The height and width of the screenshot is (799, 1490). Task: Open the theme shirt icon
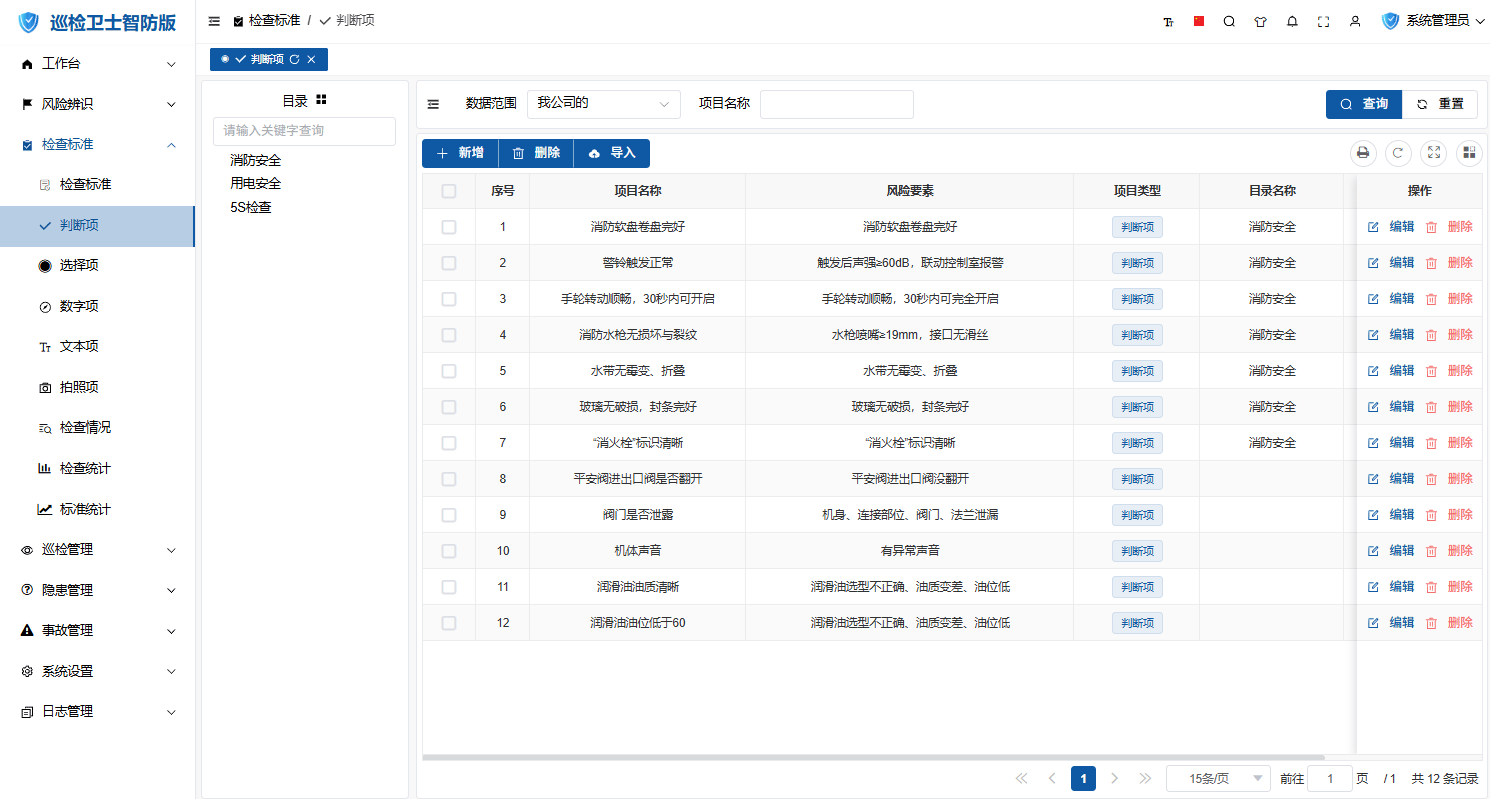click(1260, 21)
